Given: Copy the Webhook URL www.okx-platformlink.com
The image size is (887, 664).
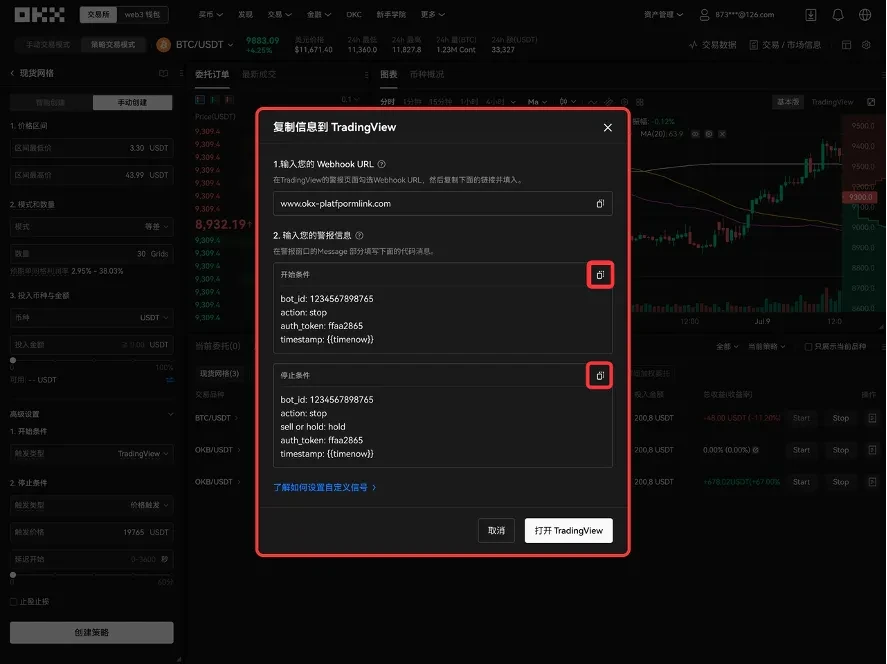Looking at the screenshot, I should coord(600,204).
